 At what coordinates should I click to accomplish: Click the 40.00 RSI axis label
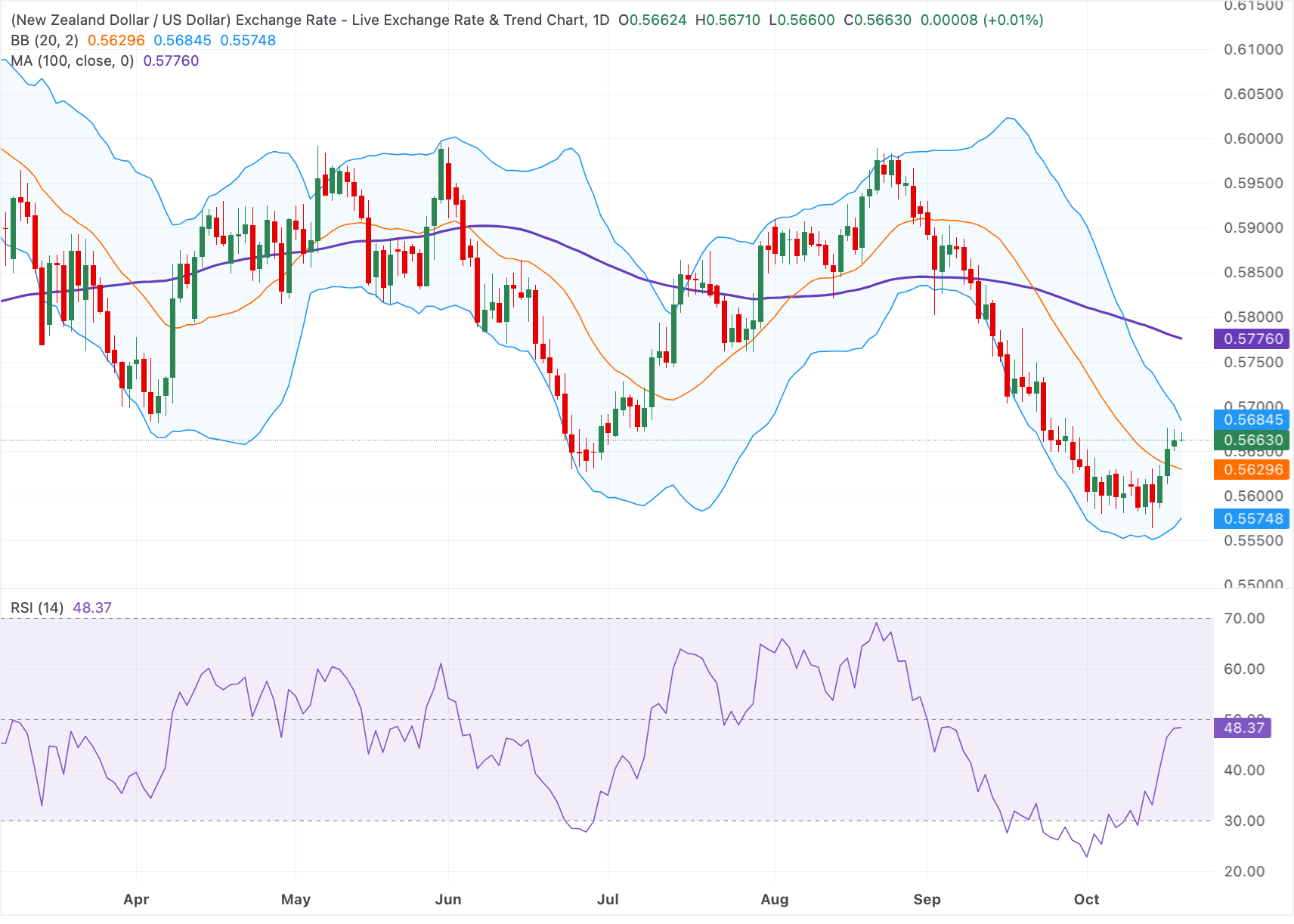coord(1244,770)
